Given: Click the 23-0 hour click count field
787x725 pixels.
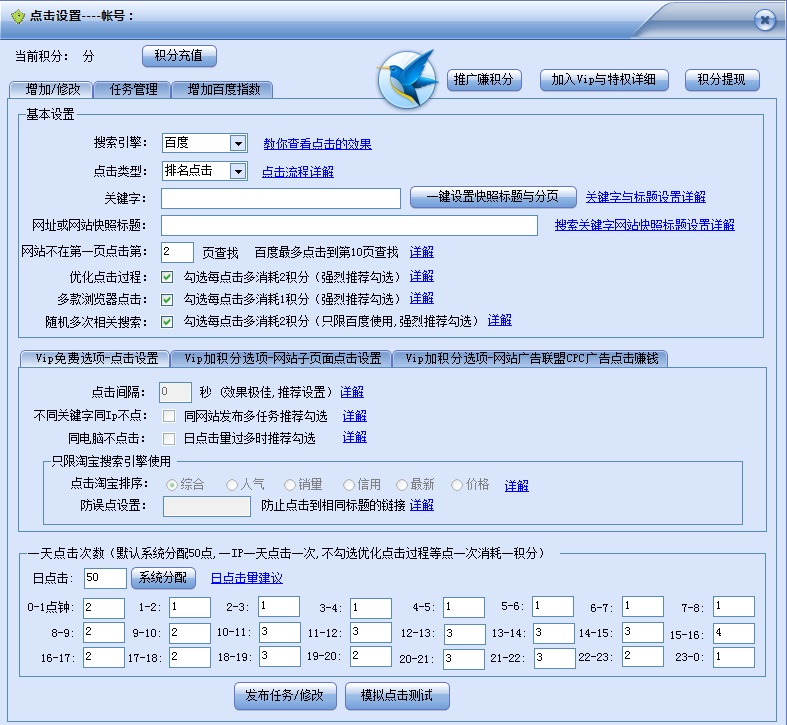Looking at the screenshot, I should (x=734, y=657).
